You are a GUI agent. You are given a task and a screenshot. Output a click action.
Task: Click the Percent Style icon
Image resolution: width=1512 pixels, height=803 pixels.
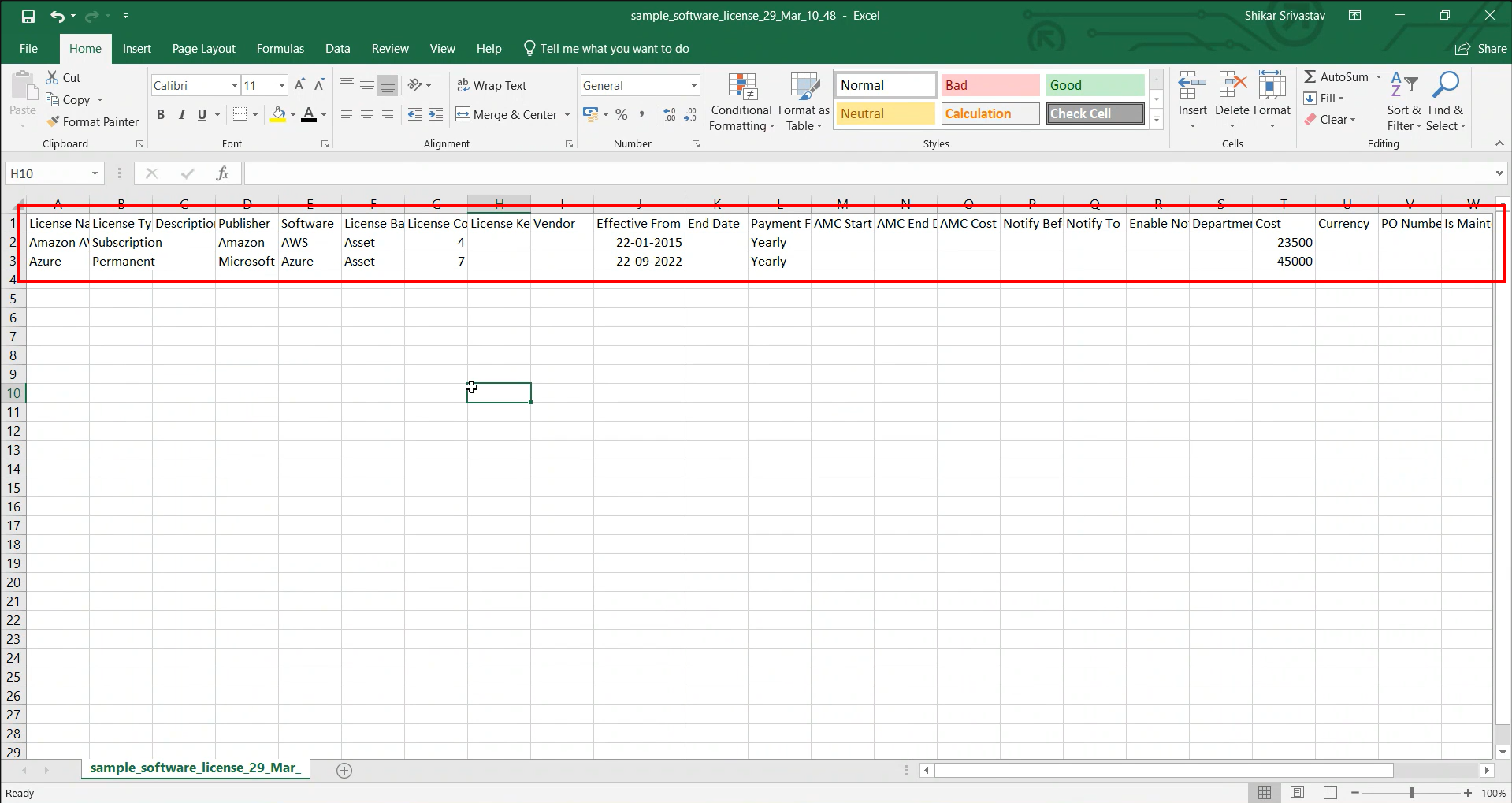622,115
